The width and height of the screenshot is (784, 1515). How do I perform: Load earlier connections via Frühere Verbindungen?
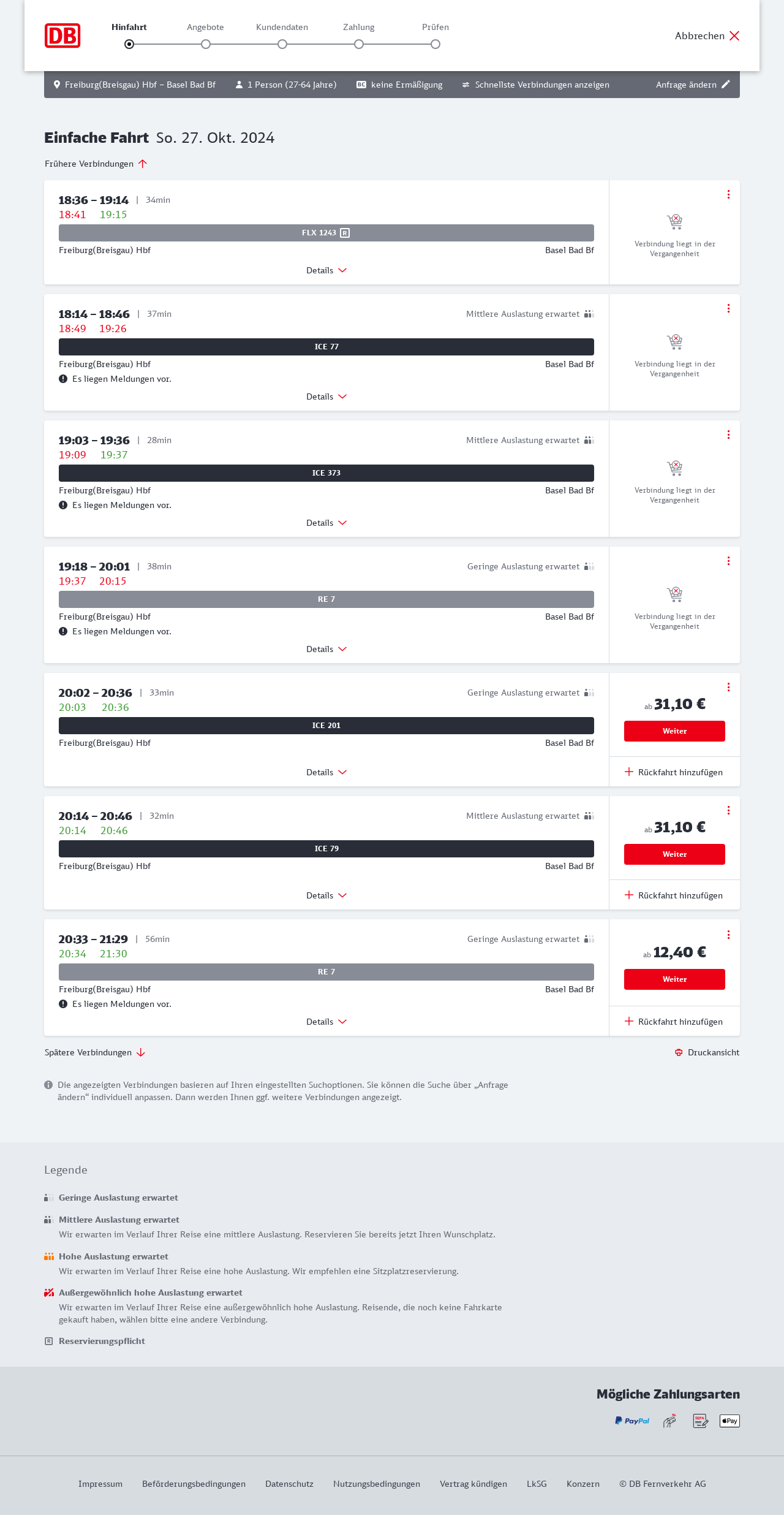tap(96, 164)
